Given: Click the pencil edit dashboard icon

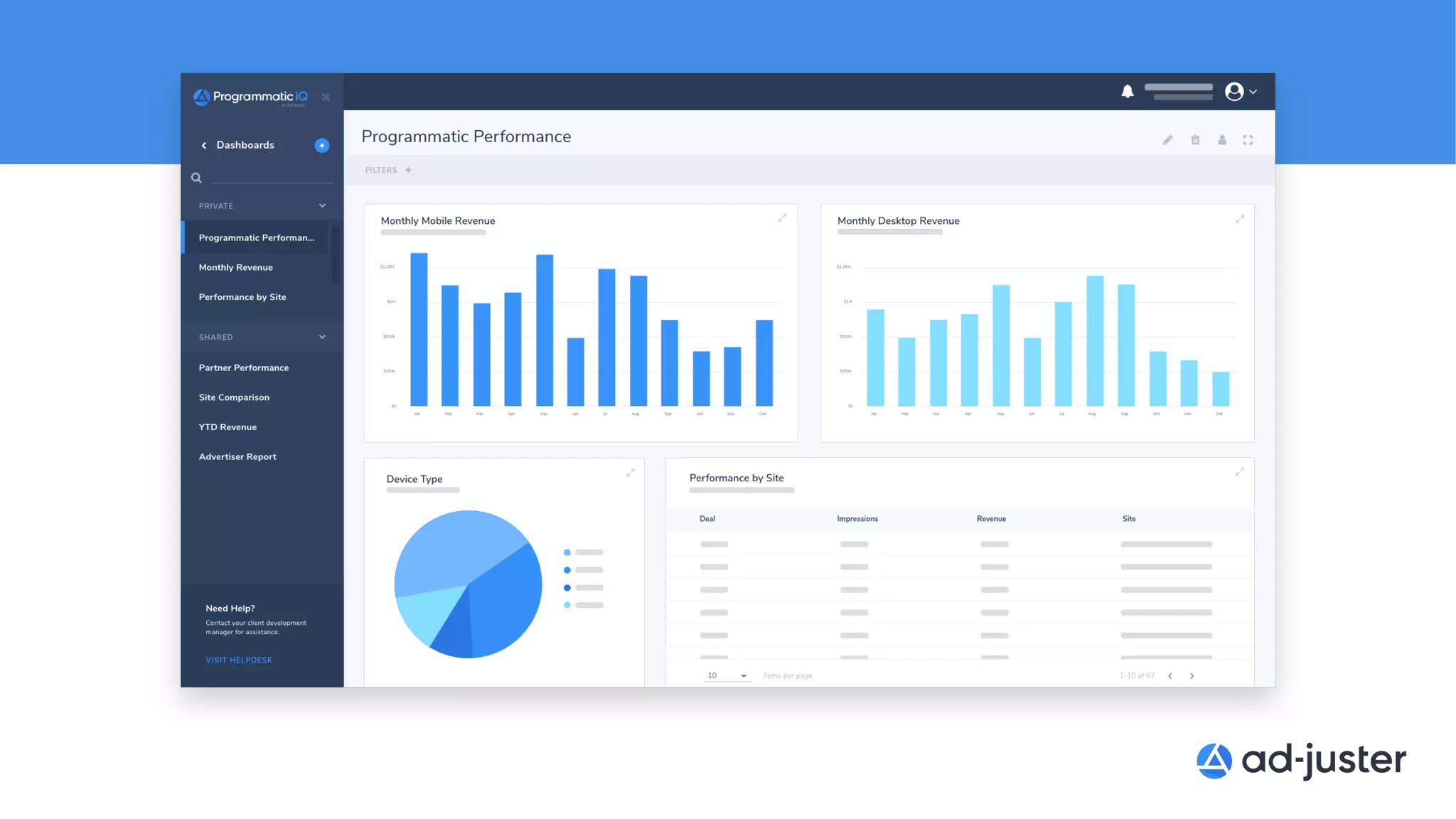Looking at the screenshot, I should click(x=1167, y=140).
